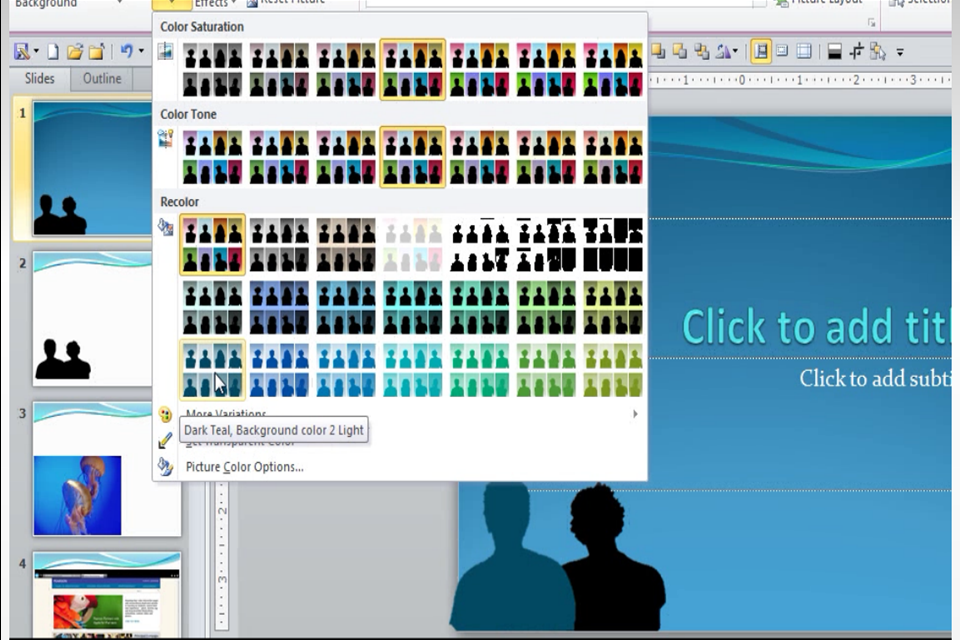960x640 pixels.
Task: Select the No Recolor highlighted swatch
Action: pyautogui.click(x=212, y=244)
